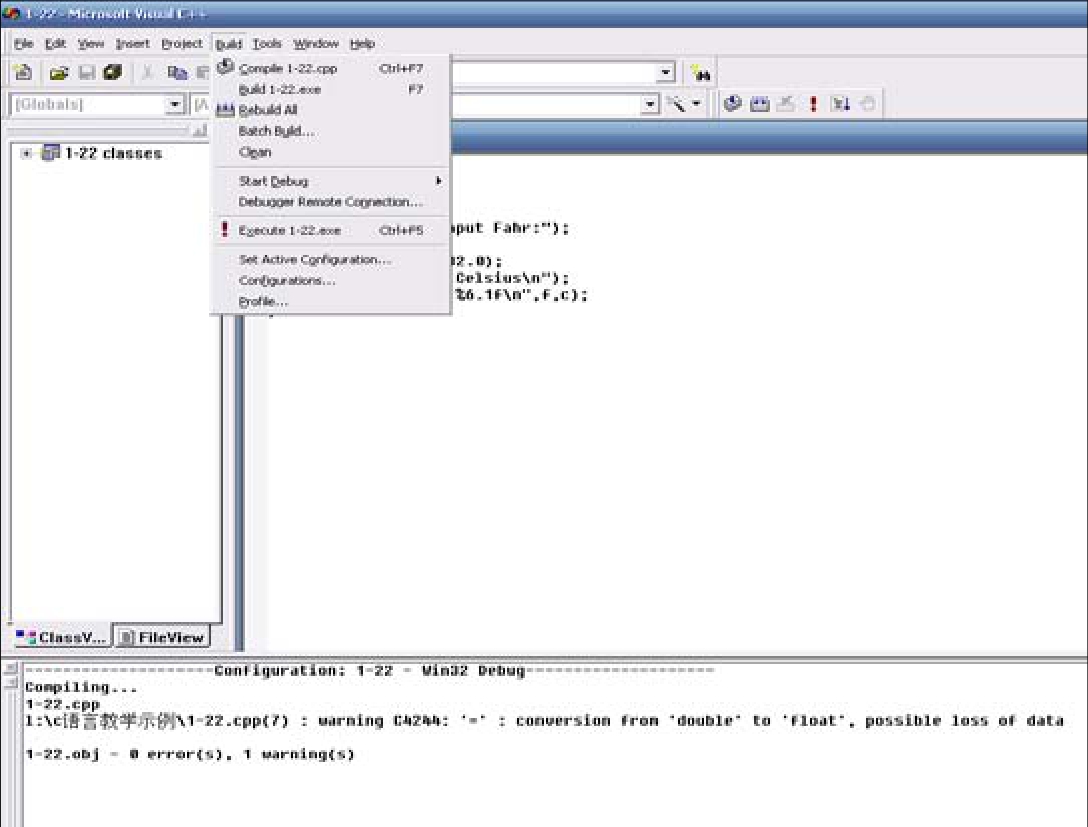Viewport: 1088px width, 827px height.
Task: Click the Celsius printf code line
Action: pyautogui.click(x=511, y=278)
